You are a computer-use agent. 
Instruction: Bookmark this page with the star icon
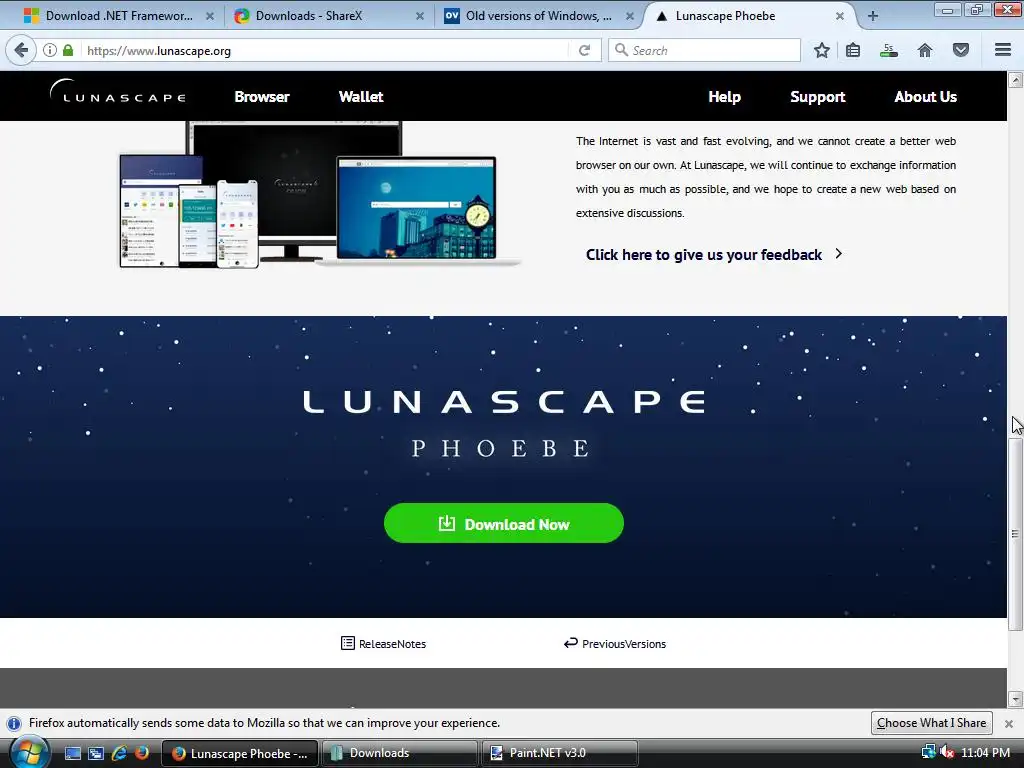pos(822,50)
